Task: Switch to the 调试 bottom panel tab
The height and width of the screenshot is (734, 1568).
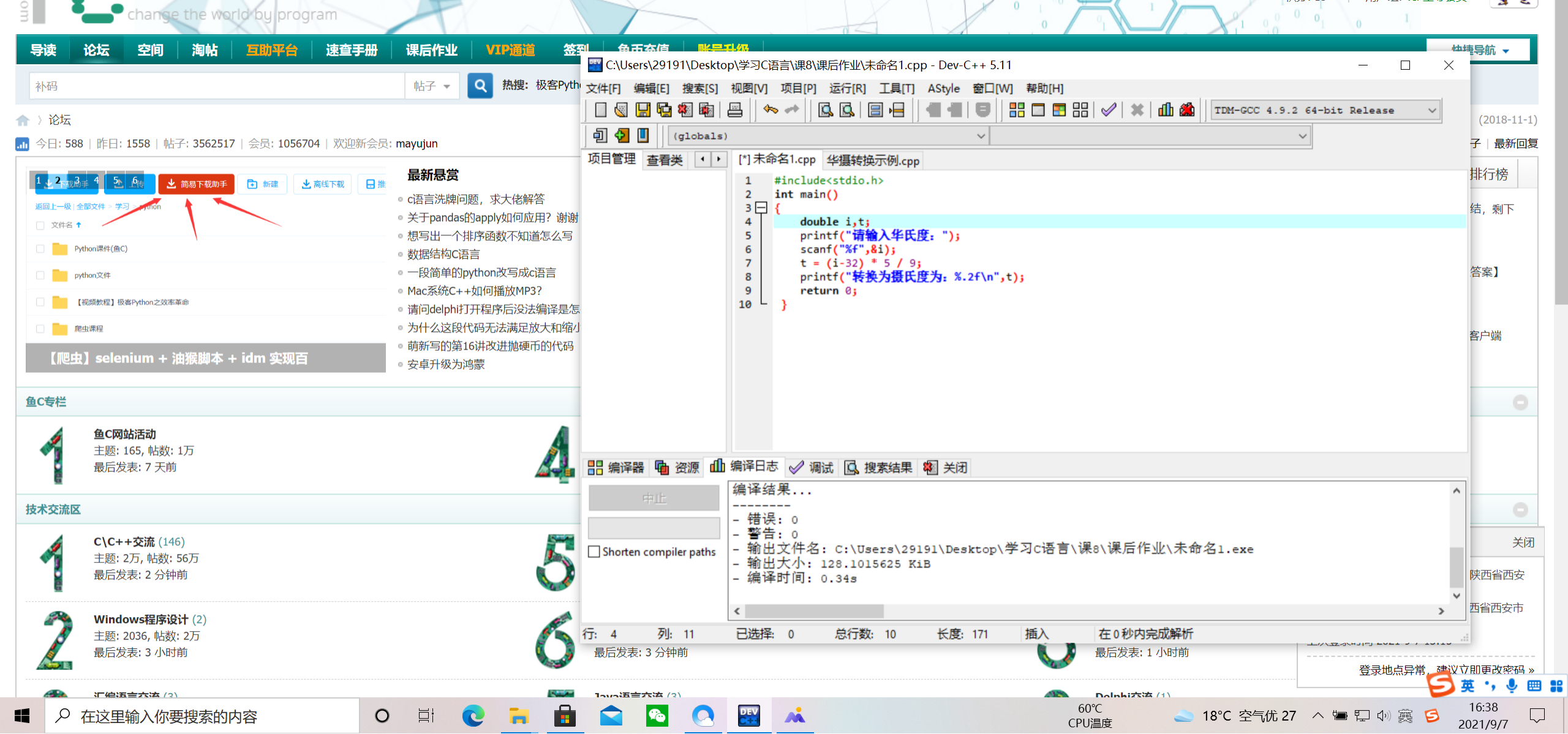Action: click(x=811, y=468)
